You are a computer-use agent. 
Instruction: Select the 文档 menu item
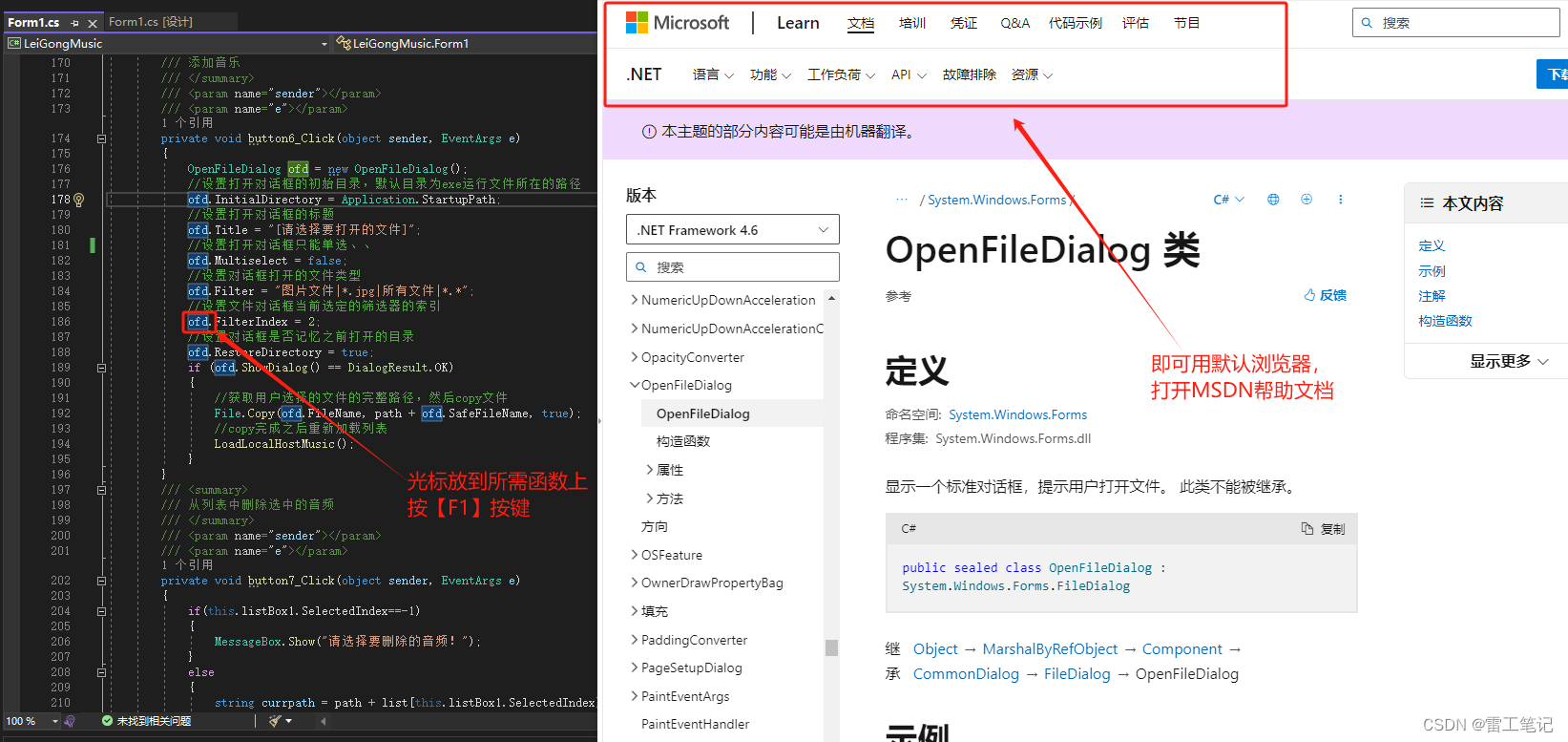861,23
